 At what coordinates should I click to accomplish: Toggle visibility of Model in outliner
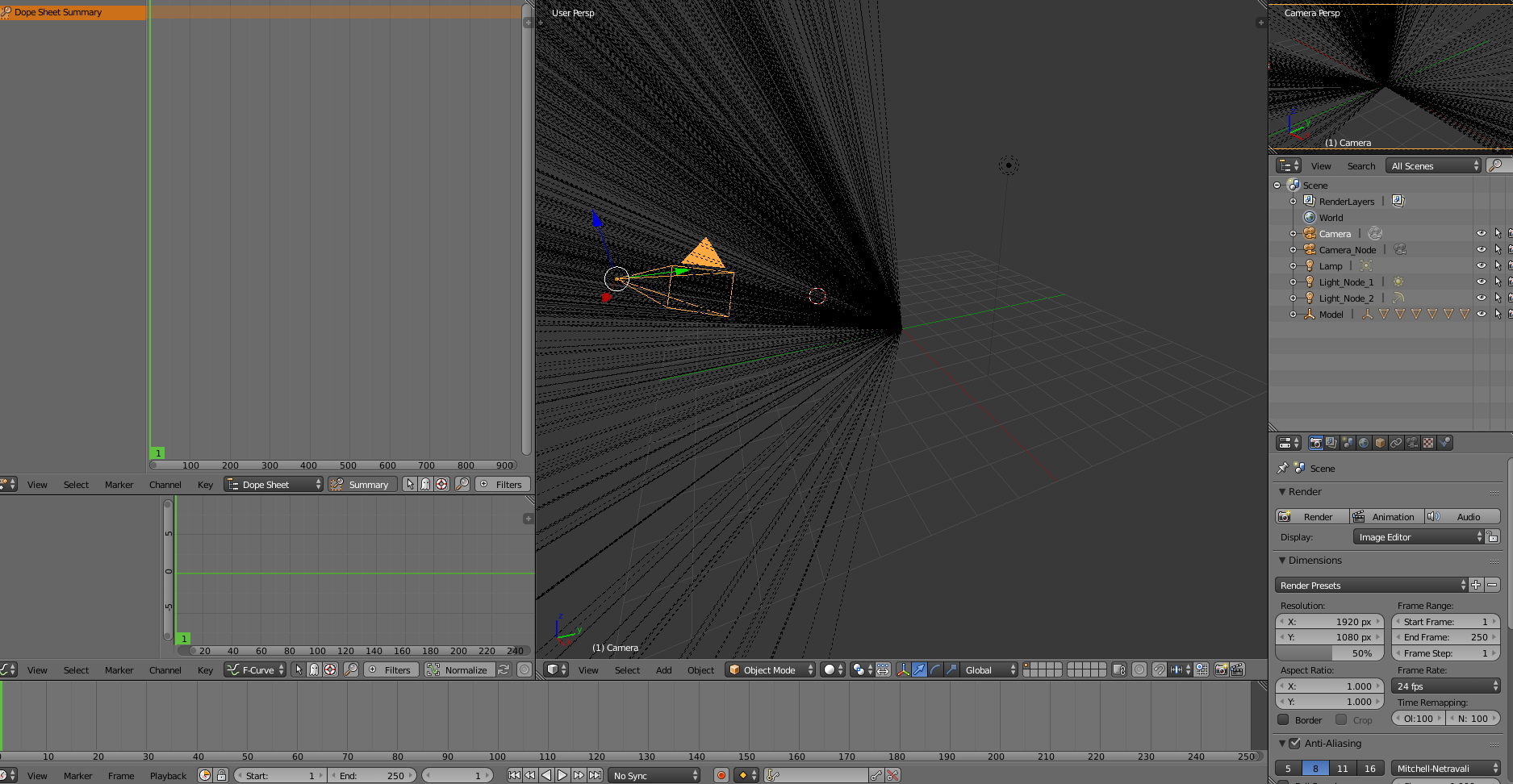click(1482, 315)
